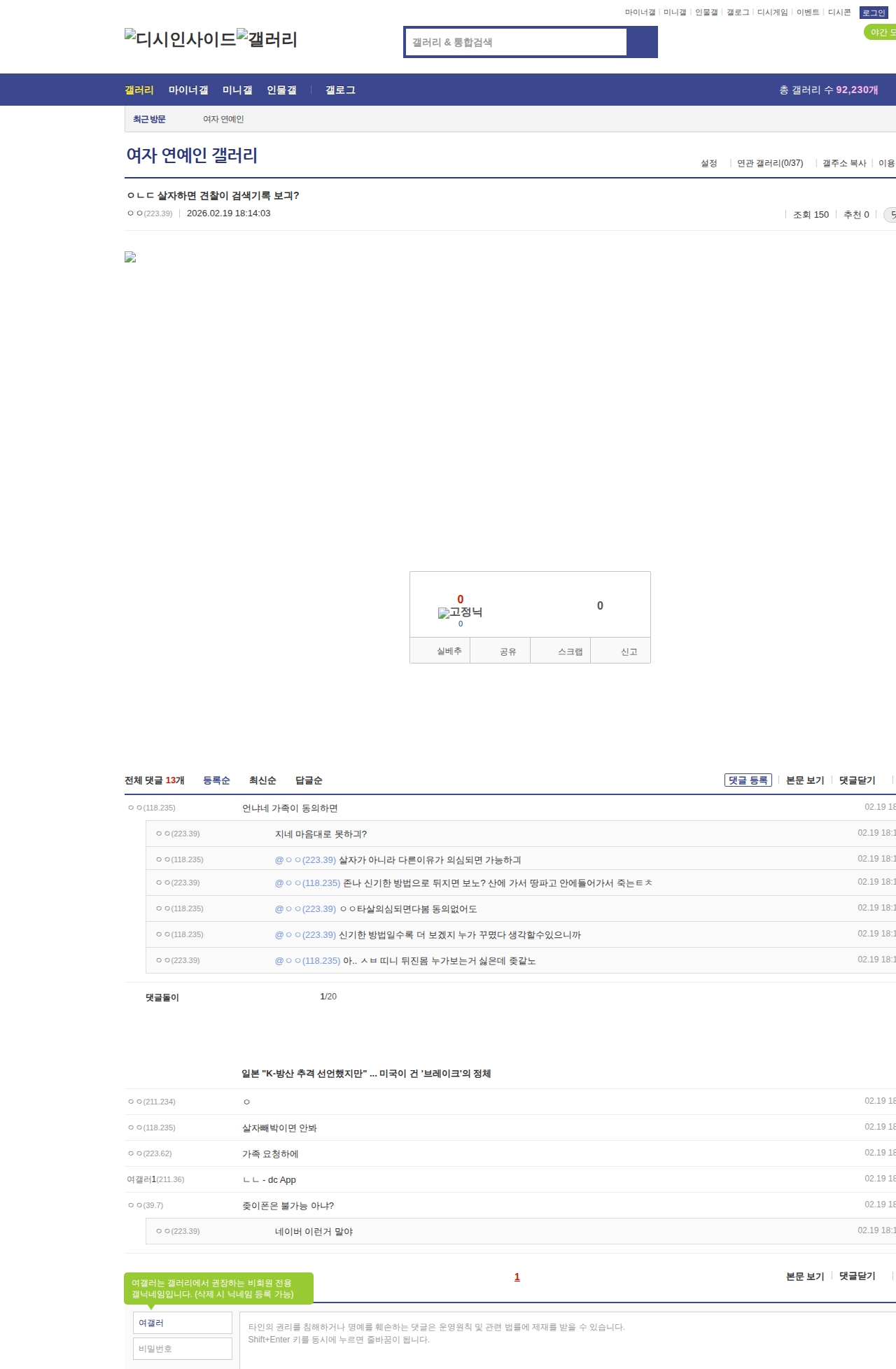The width and height of the screenshot is (896, 1369).
Task: Sort comments by 최신순
Action: pos(262,780)
